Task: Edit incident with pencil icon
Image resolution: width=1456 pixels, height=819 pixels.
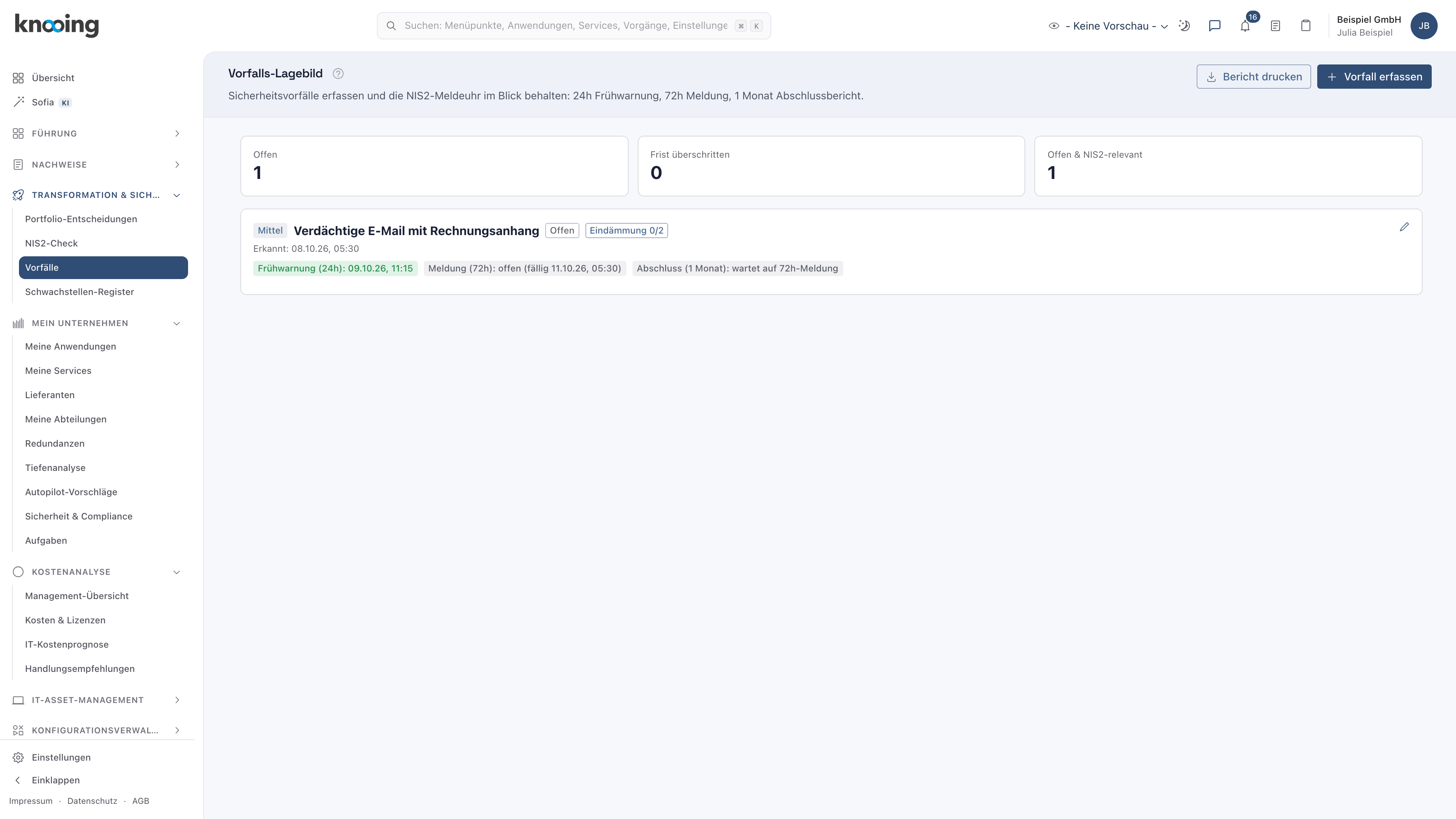Action: pos(1404,227)
